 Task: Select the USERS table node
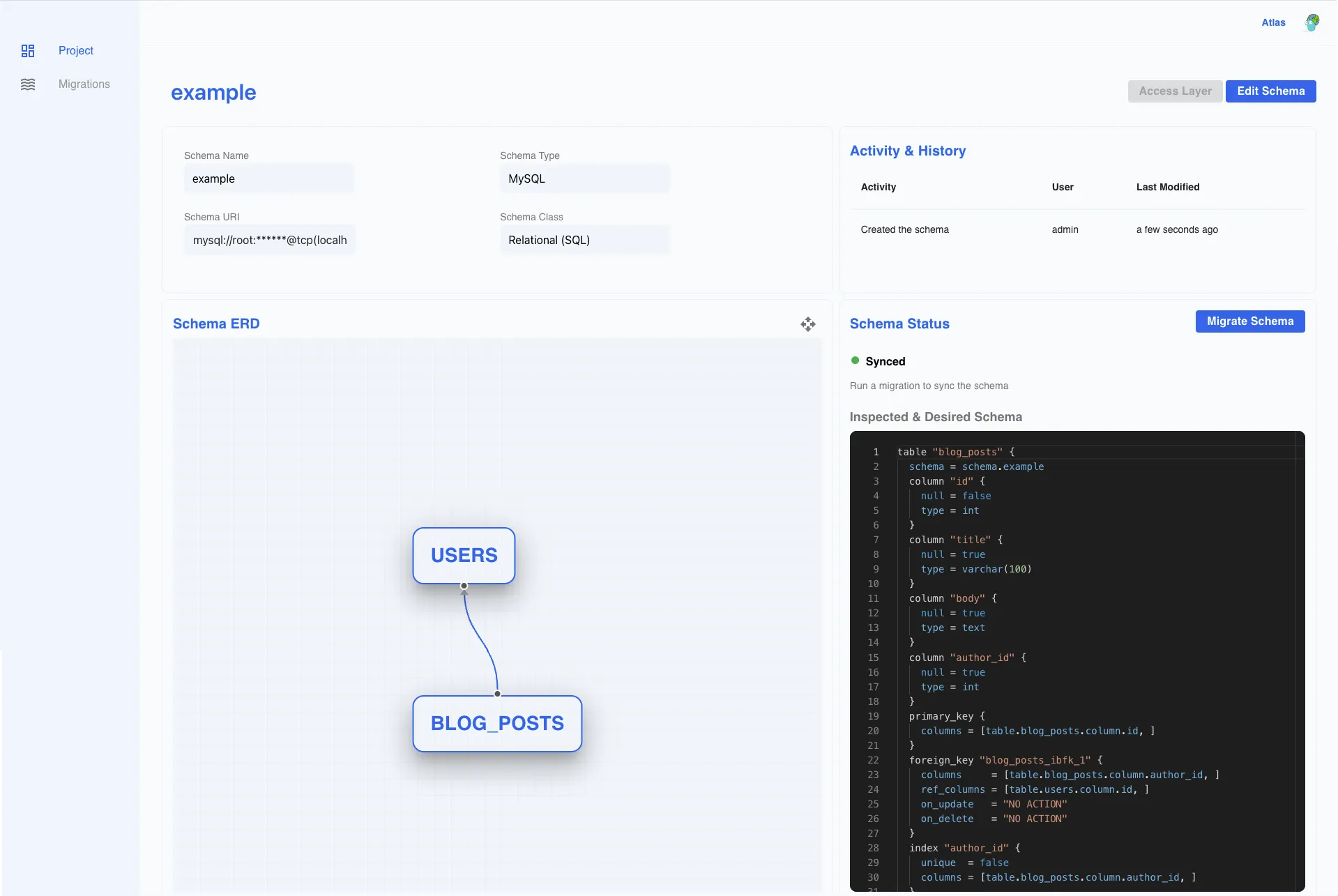pos(464,556)
